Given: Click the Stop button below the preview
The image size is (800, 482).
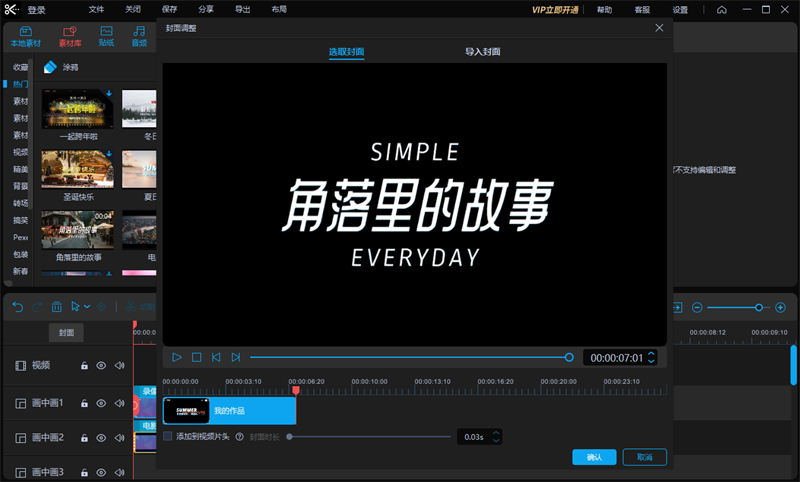Looking at the screenshot, I should (x=197, y=357).
